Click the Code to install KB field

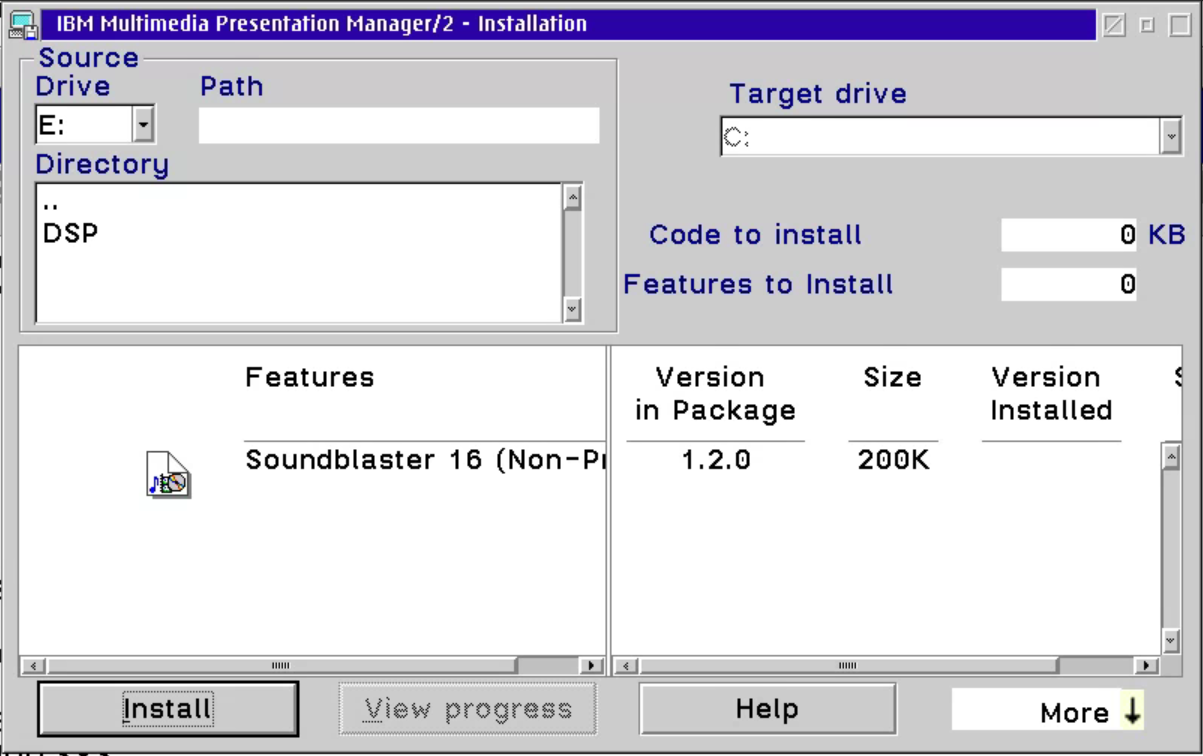pos(1069,235)
